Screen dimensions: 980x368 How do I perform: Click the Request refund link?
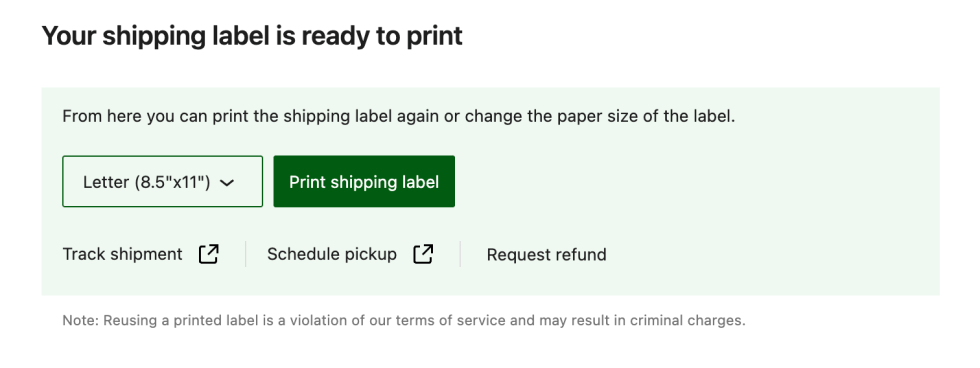pos(546,255)
